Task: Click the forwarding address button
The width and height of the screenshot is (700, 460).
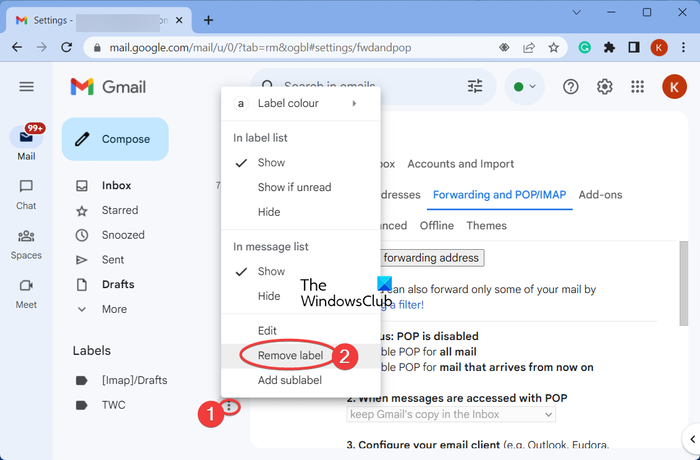Action: pos(432,258)
